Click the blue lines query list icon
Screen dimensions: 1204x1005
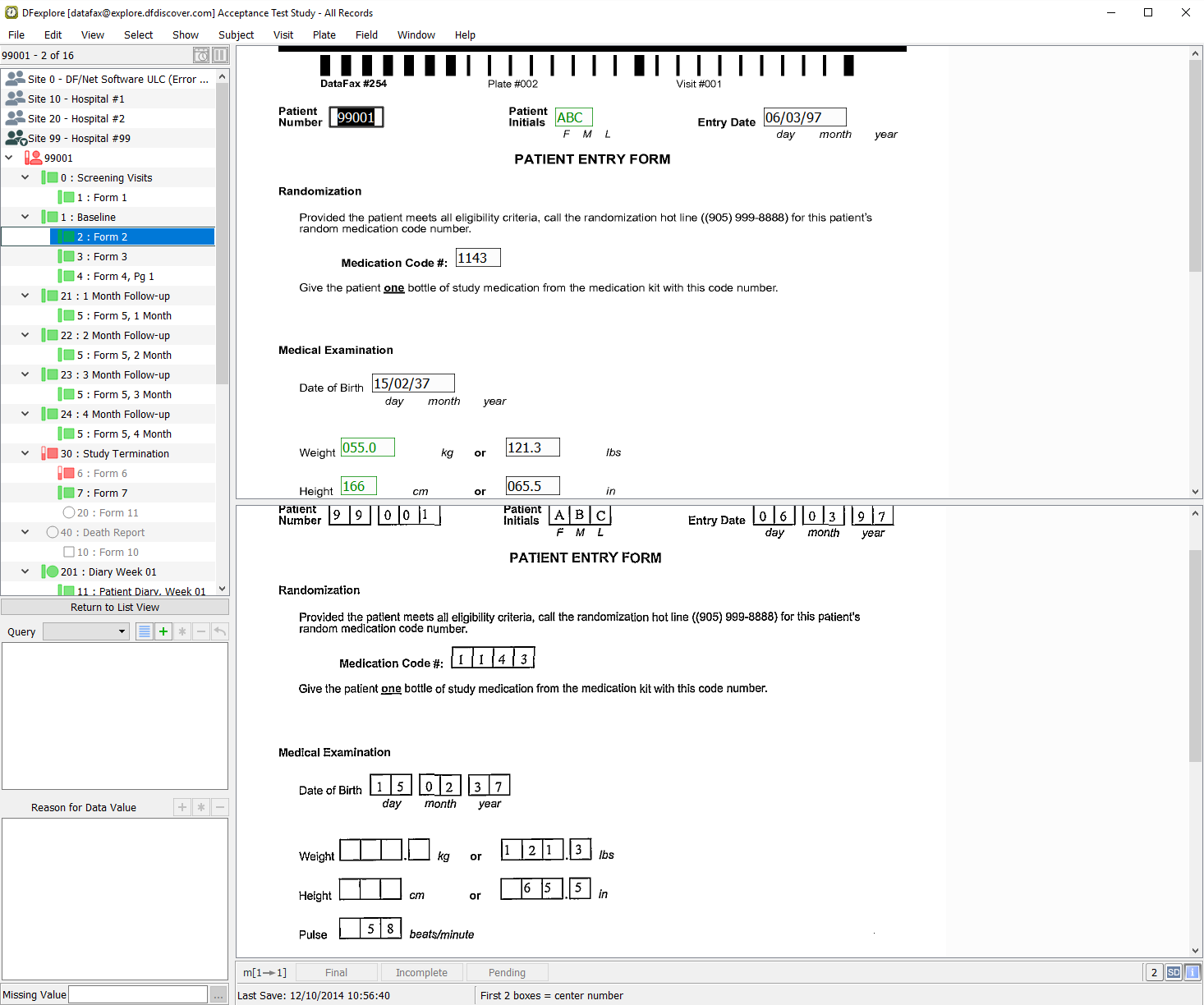145,631
